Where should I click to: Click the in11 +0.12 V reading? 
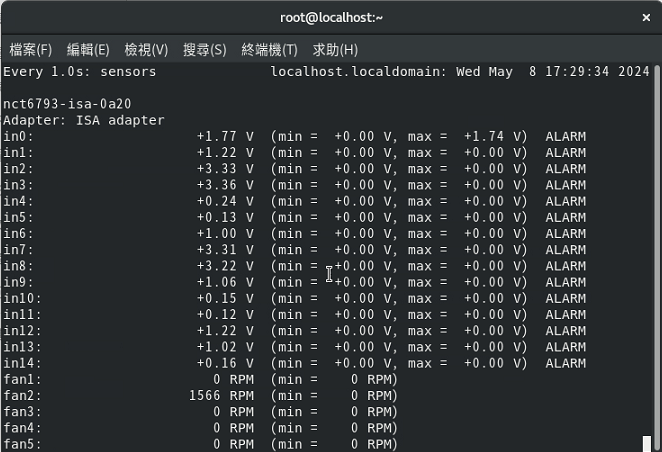click(225, 314)
